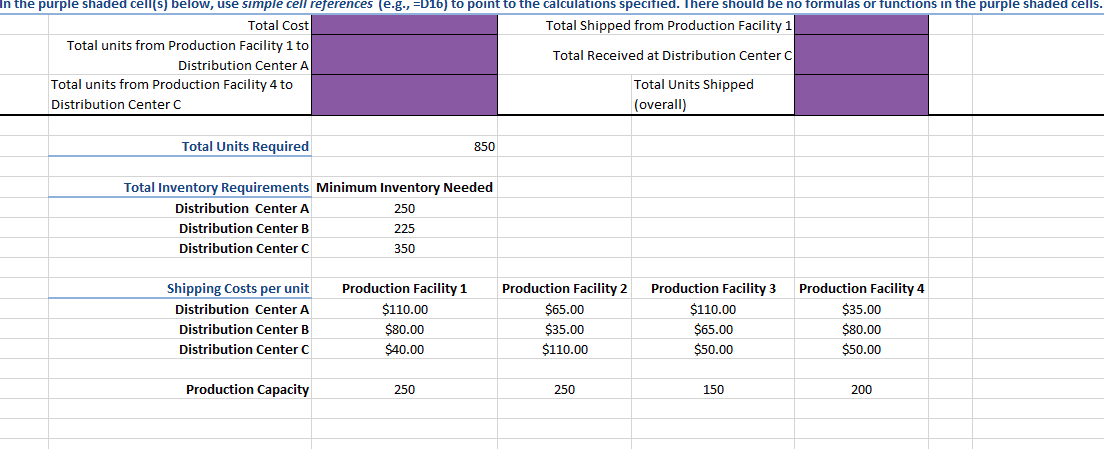The height and width of the screenshot is (449, 1104).
Task: Select purple Total Units Shipped (overall) cell
Action: point(861,94)
